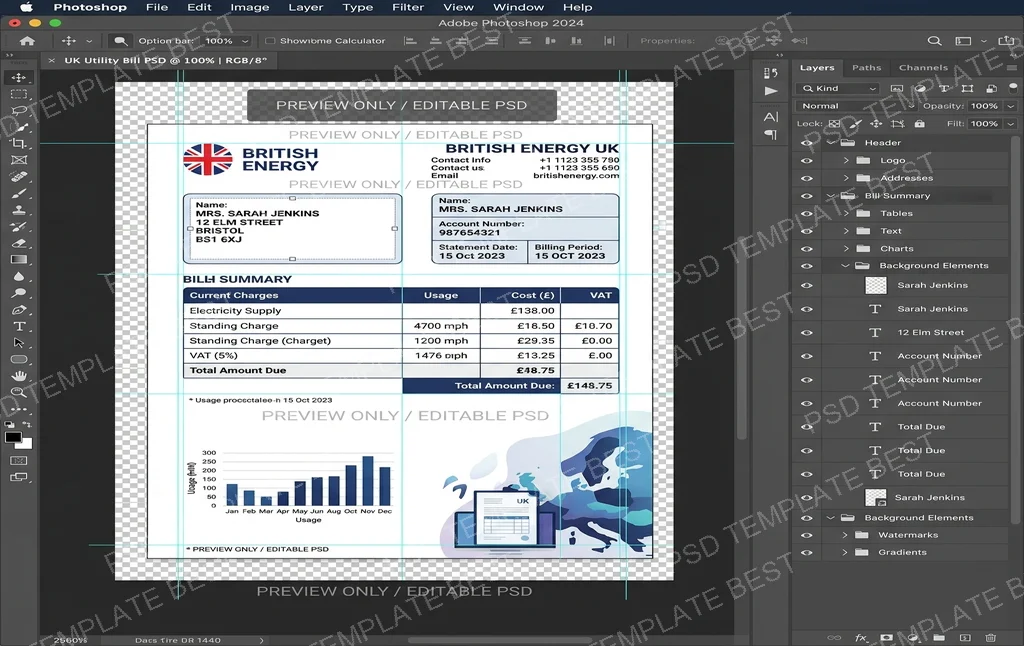Select the Crop tool

pyautogui.click(x=19, y=143)
